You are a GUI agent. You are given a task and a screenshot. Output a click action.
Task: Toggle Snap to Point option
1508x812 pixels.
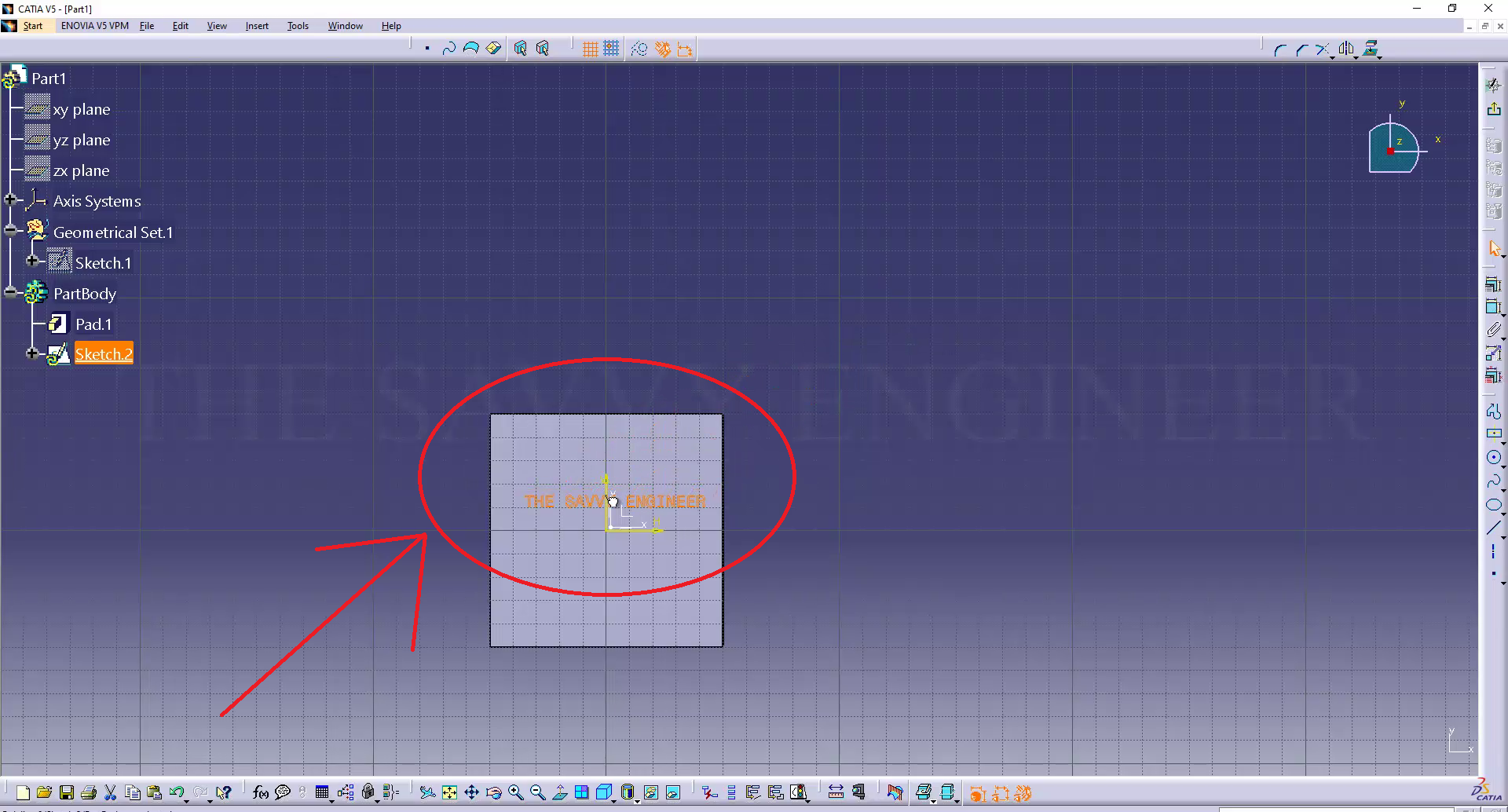pyautogui.click(x=611, y=49)
